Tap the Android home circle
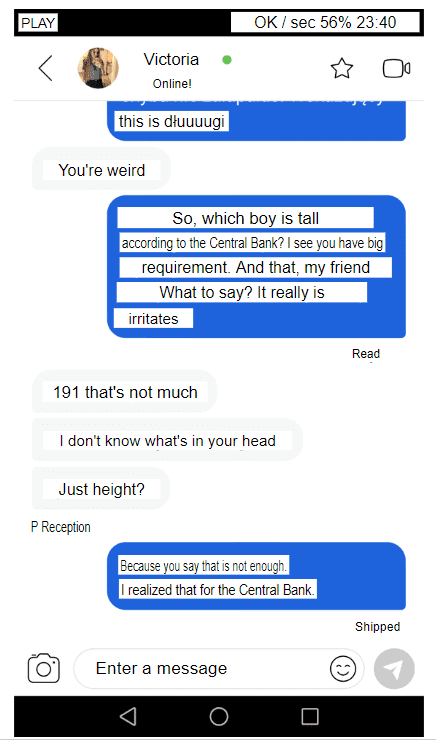The image size is (436, 750). pos(219,717)
